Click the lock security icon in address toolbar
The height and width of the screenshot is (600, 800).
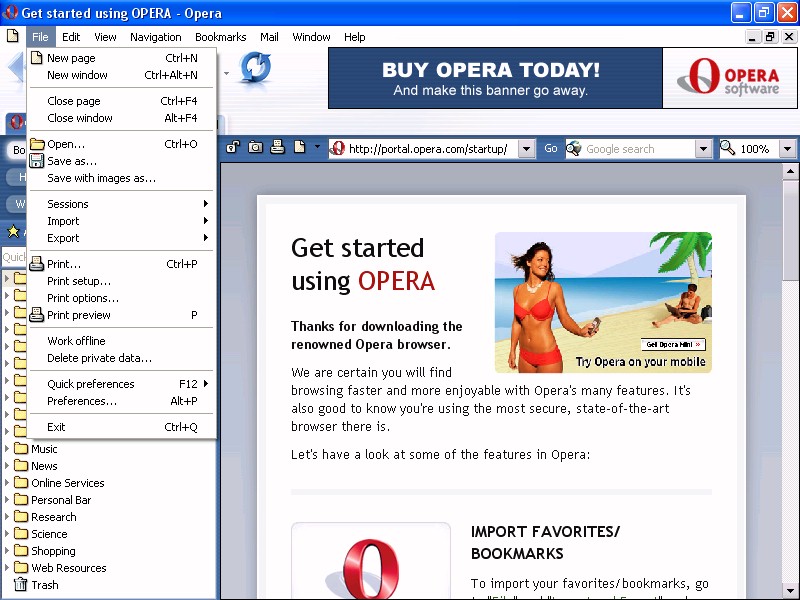(233, 148)
